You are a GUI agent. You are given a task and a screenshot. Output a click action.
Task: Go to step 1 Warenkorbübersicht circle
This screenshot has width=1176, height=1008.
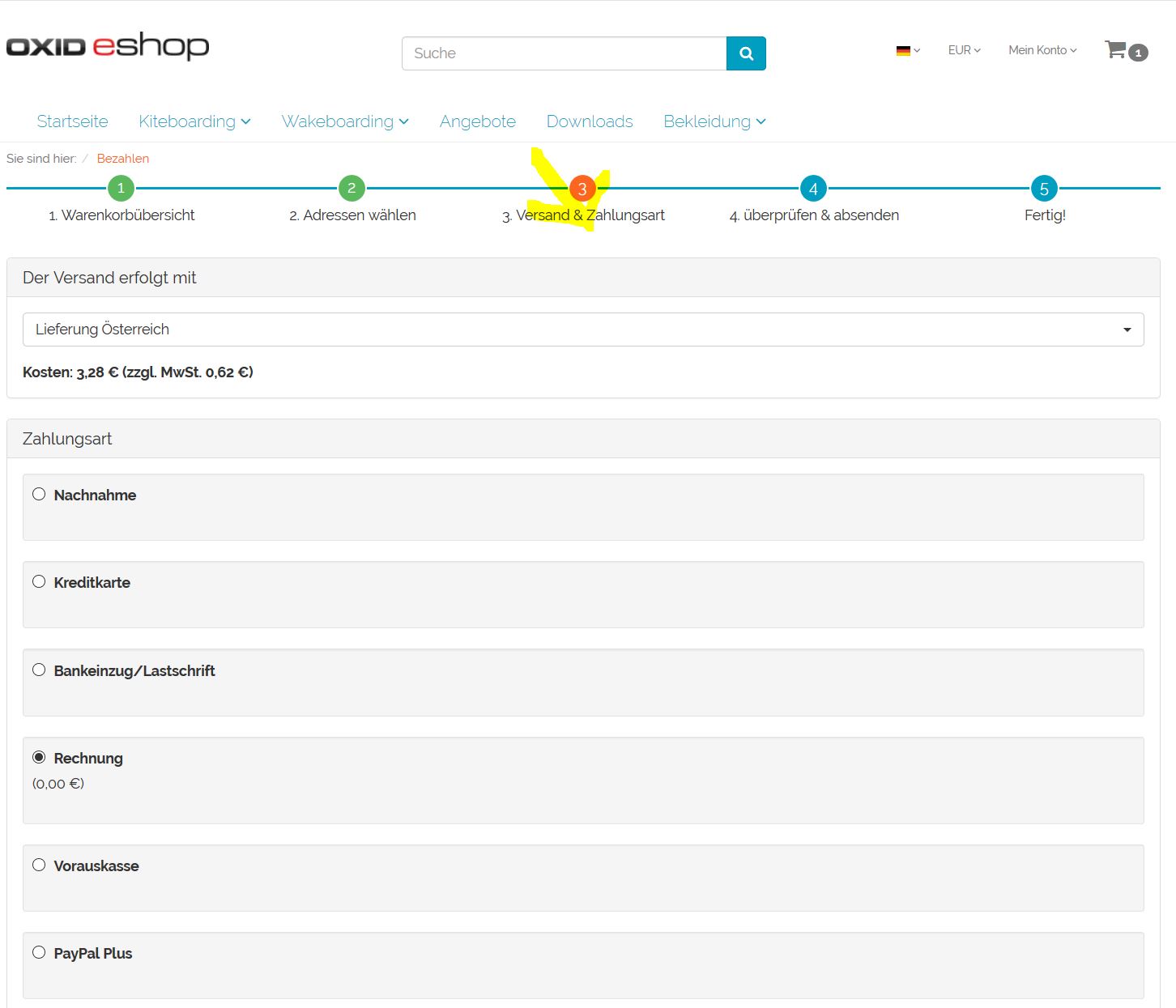click(x=121, y=189)
